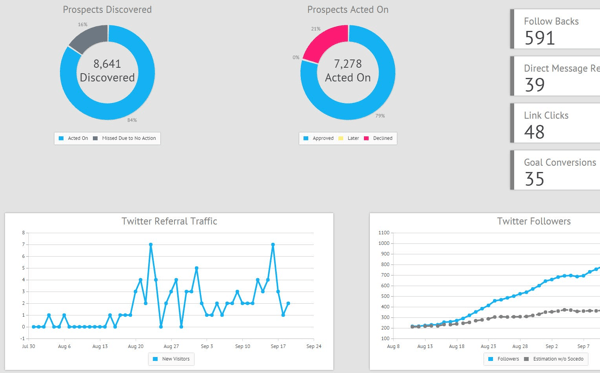This screenshot has width=600, height=373.
Task: Click the 8,641 Discovered center label
Action: coord(107,71)
